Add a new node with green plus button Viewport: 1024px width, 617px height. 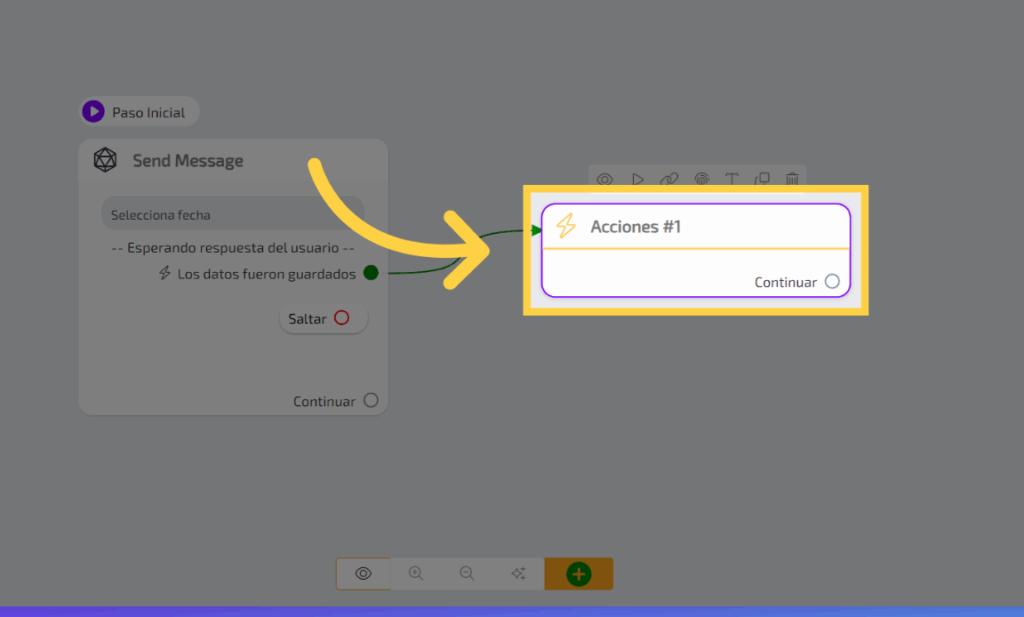click(x=578, y=574)
